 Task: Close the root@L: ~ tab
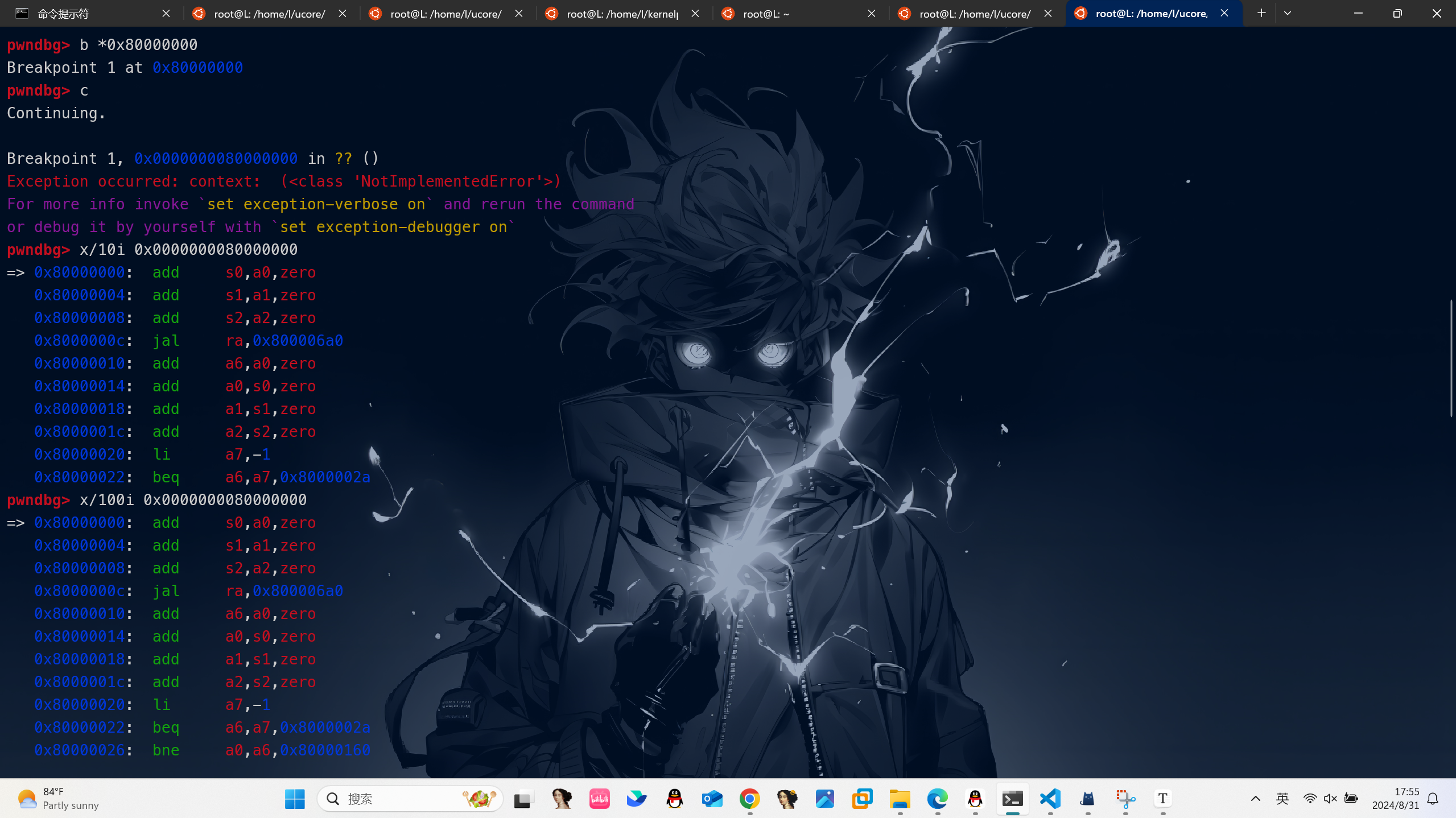[872, 14]
